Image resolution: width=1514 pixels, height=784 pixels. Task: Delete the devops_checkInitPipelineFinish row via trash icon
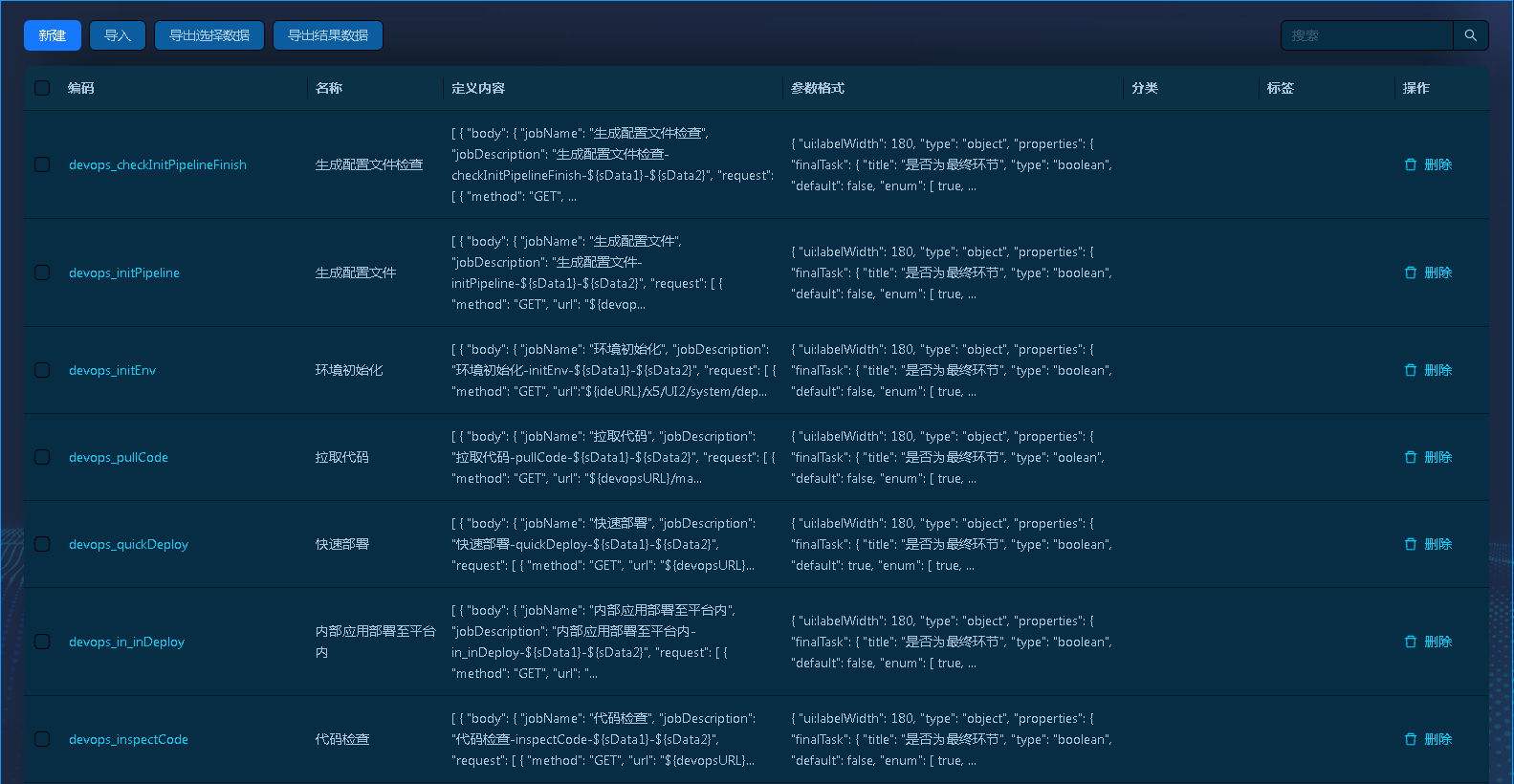click(x=1411, y=164)
